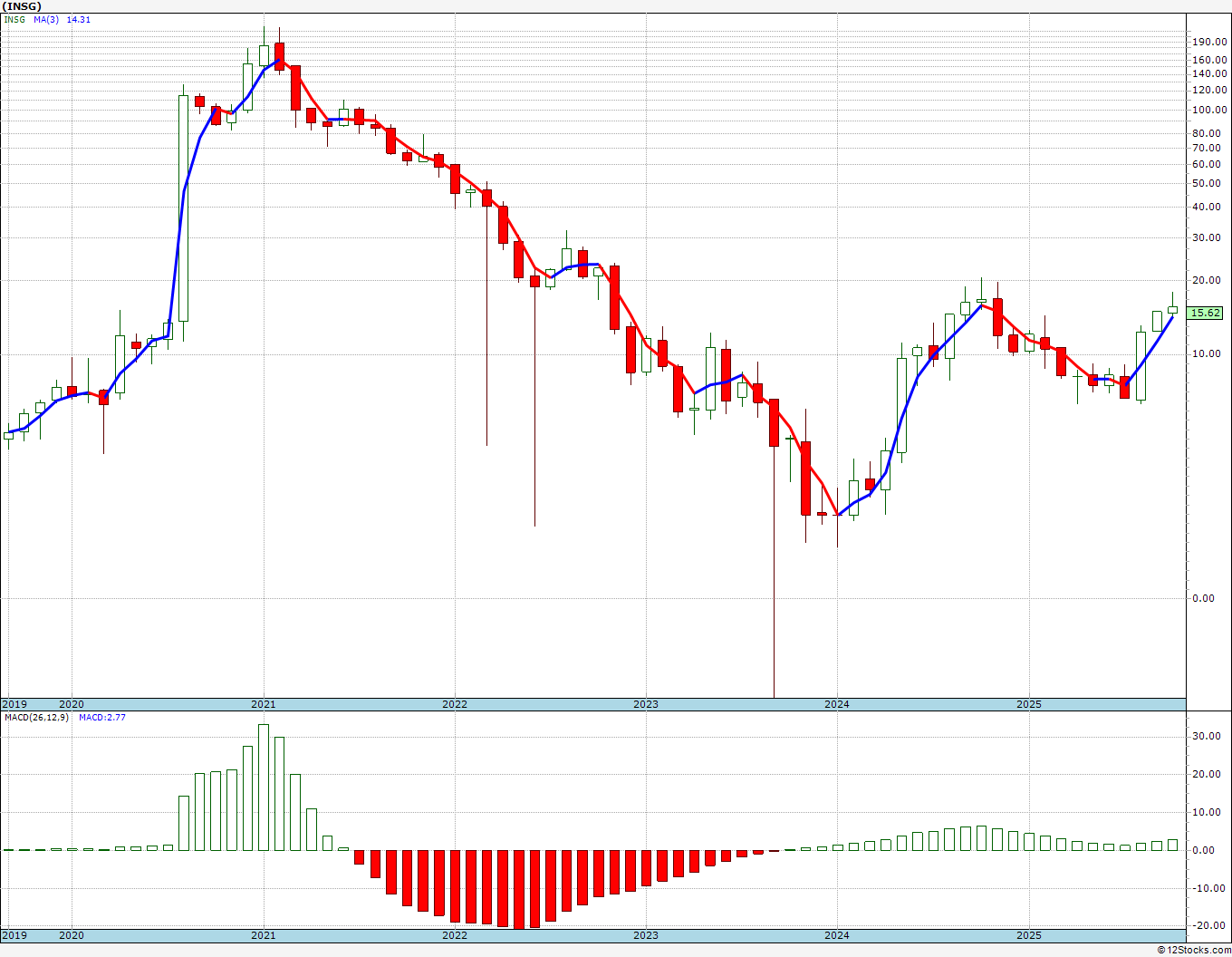1232x957 pixels.
Task: Click the 15.62 current price tag
Action: click(1205, 313)
